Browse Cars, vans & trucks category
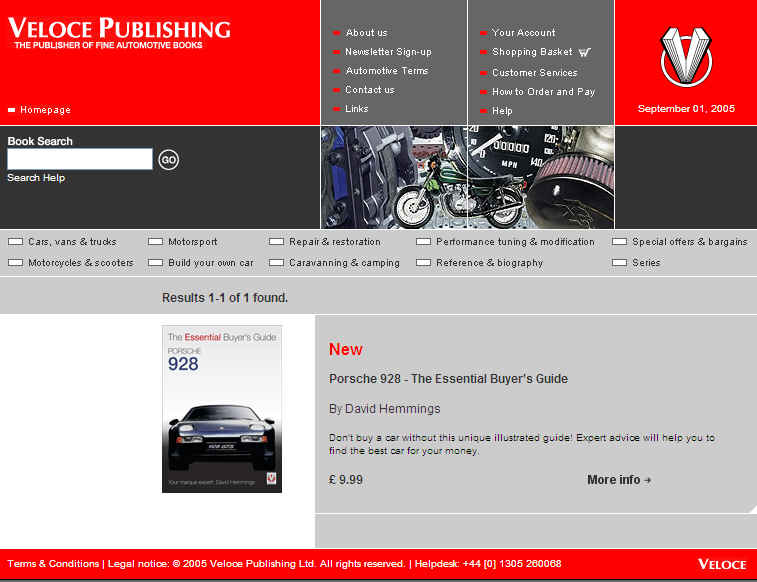The image size is (757, 582). (x=72, y=241)
